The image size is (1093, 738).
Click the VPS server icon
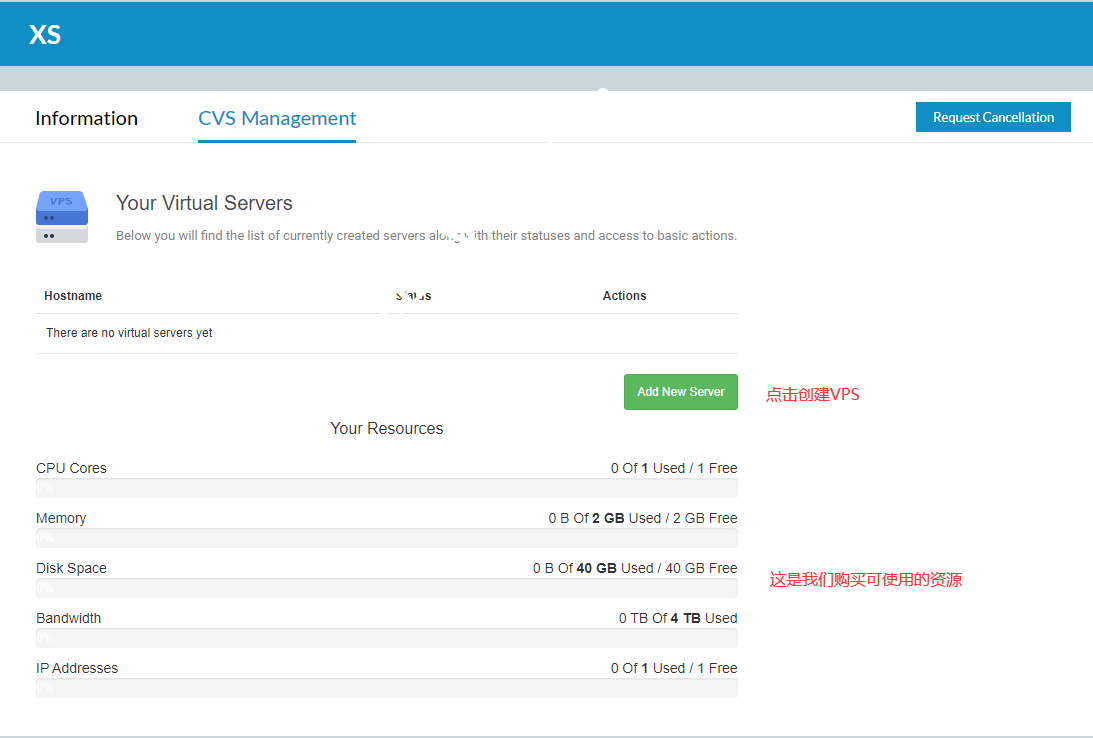point(62,217)
